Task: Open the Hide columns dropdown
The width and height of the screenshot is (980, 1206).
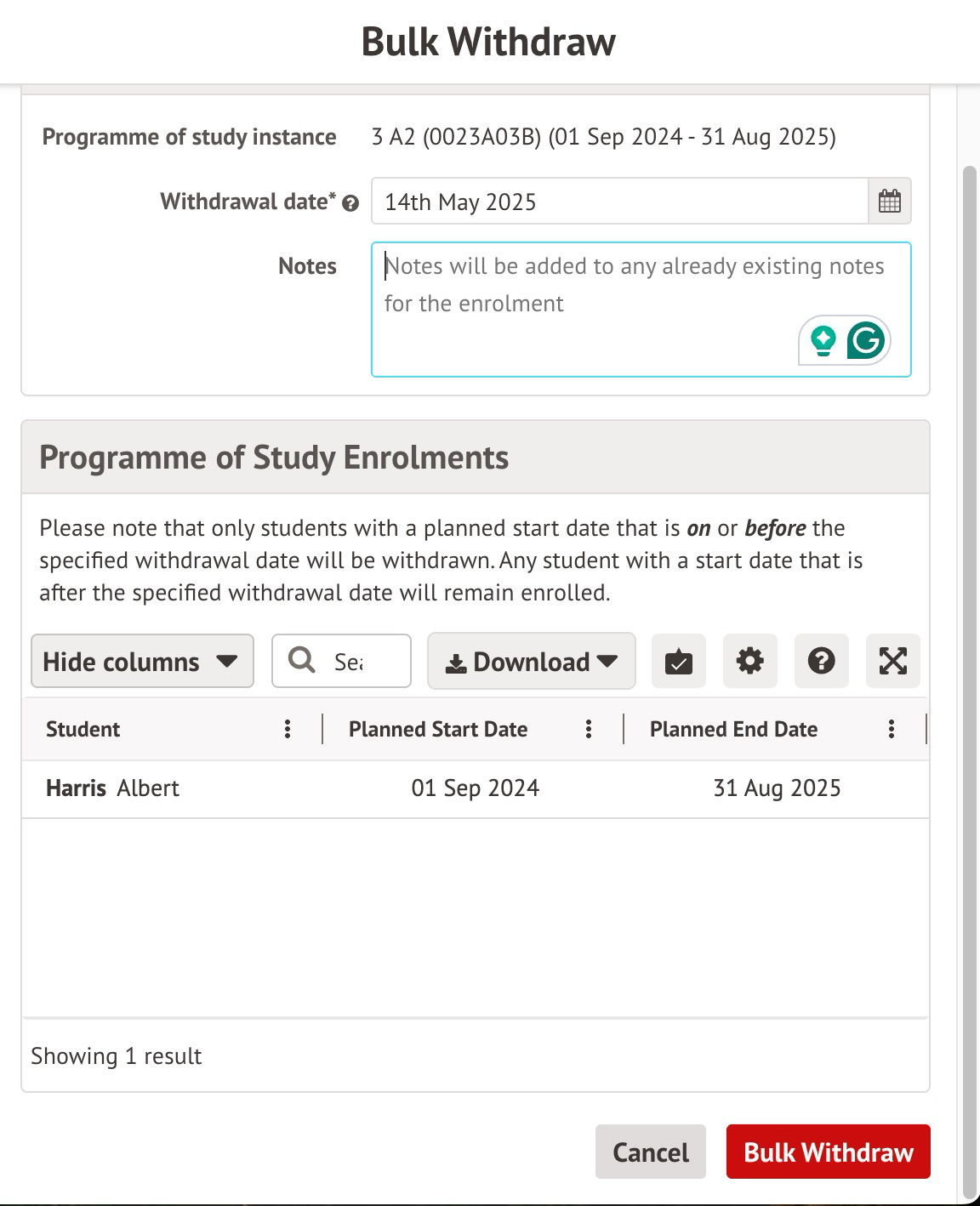Action: (x=142, y=661)
